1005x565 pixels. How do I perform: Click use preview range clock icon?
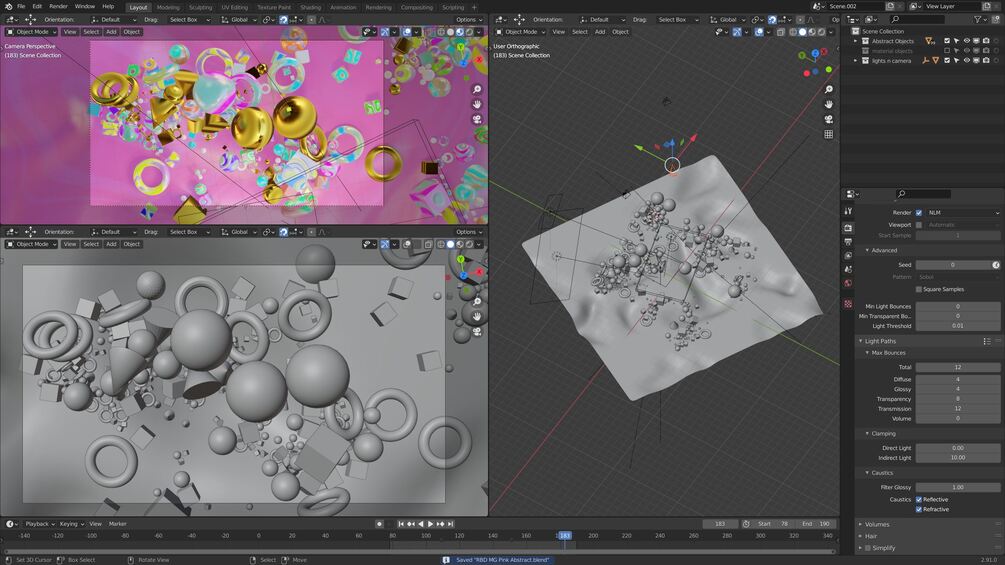(x=746, y=523)
